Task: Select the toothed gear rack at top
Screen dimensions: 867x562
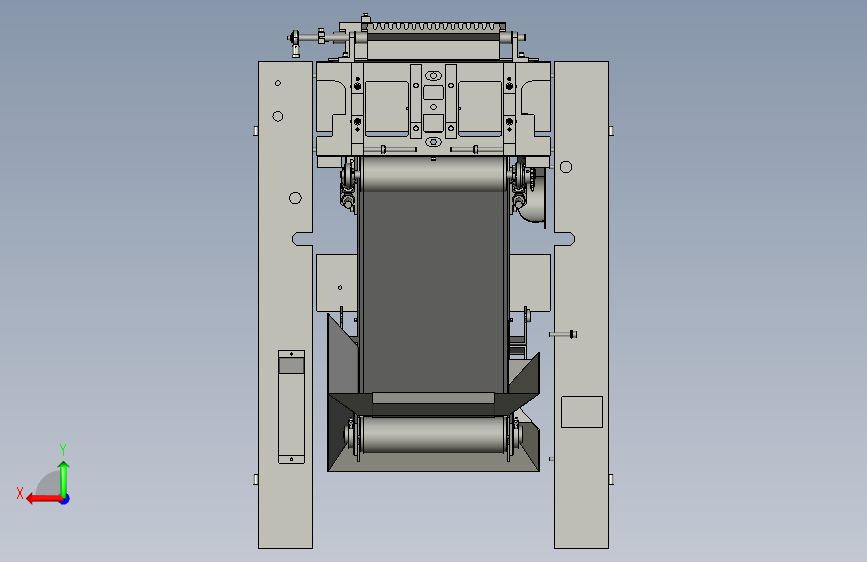Action: [x=436, y=27]
